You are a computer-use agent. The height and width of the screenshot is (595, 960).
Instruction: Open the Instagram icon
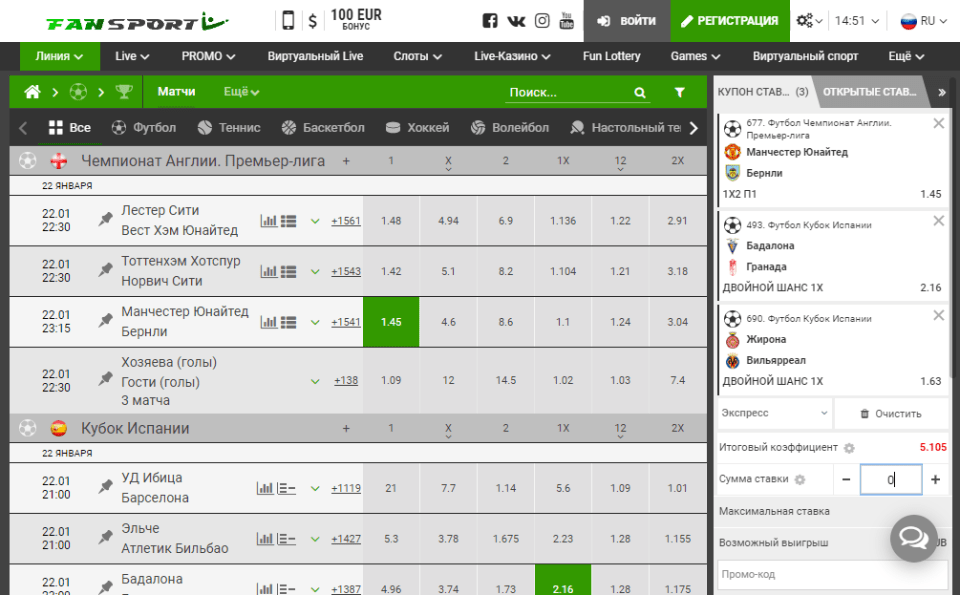(542, 21)
